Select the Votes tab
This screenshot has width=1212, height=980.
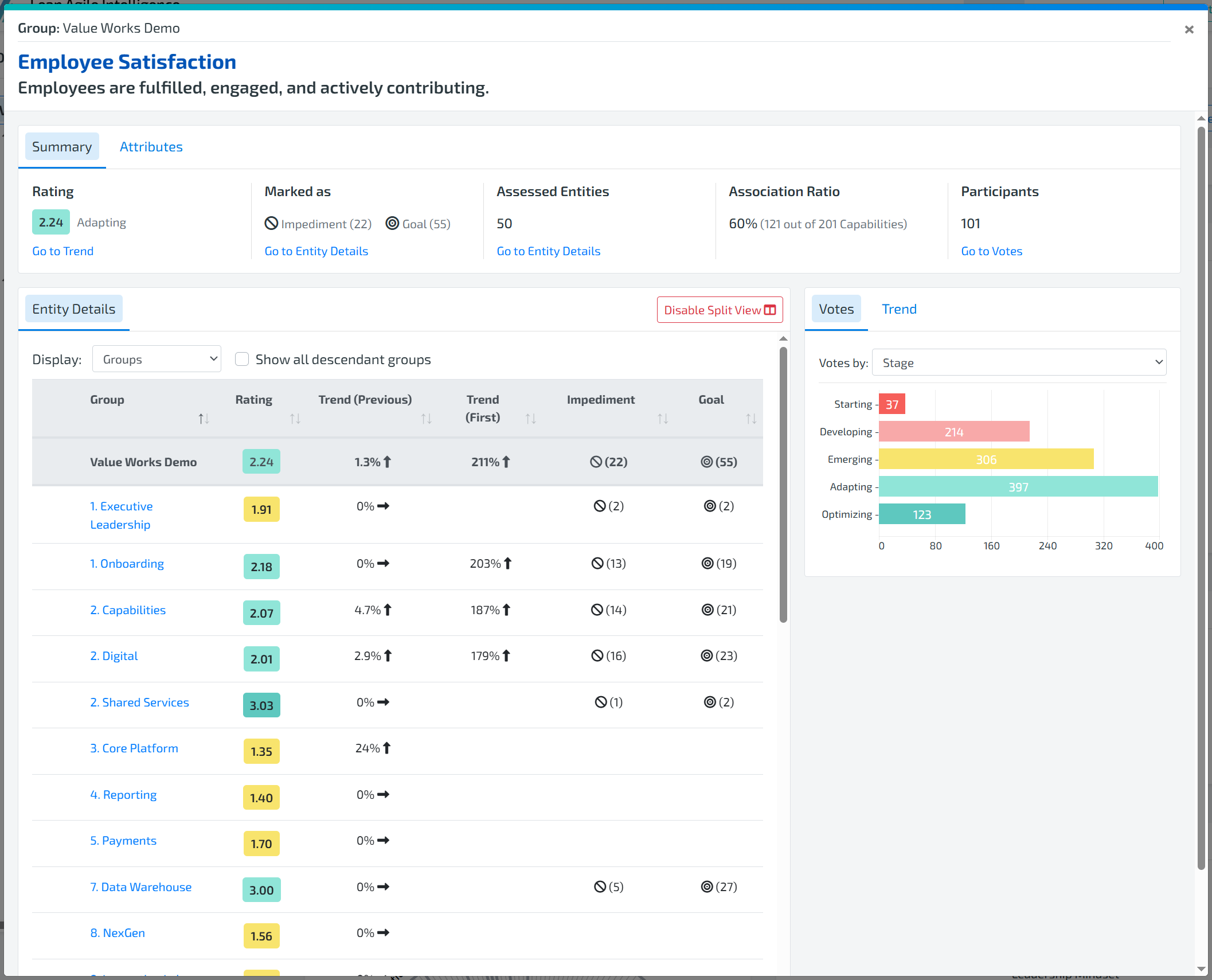836,309
